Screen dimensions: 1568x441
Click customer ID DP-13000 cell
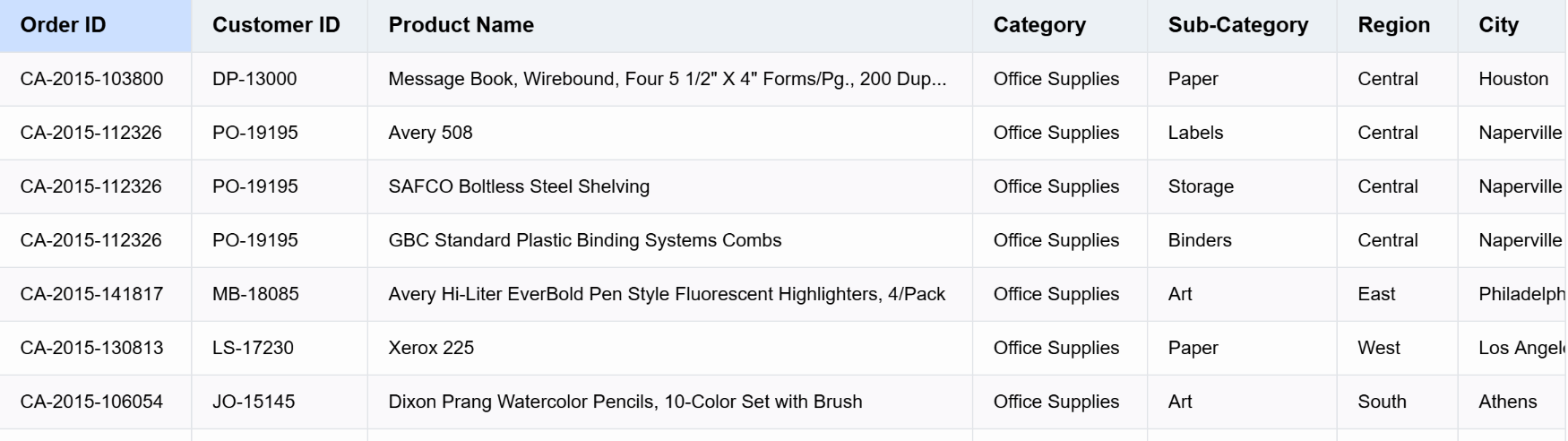tap(254, 79)
